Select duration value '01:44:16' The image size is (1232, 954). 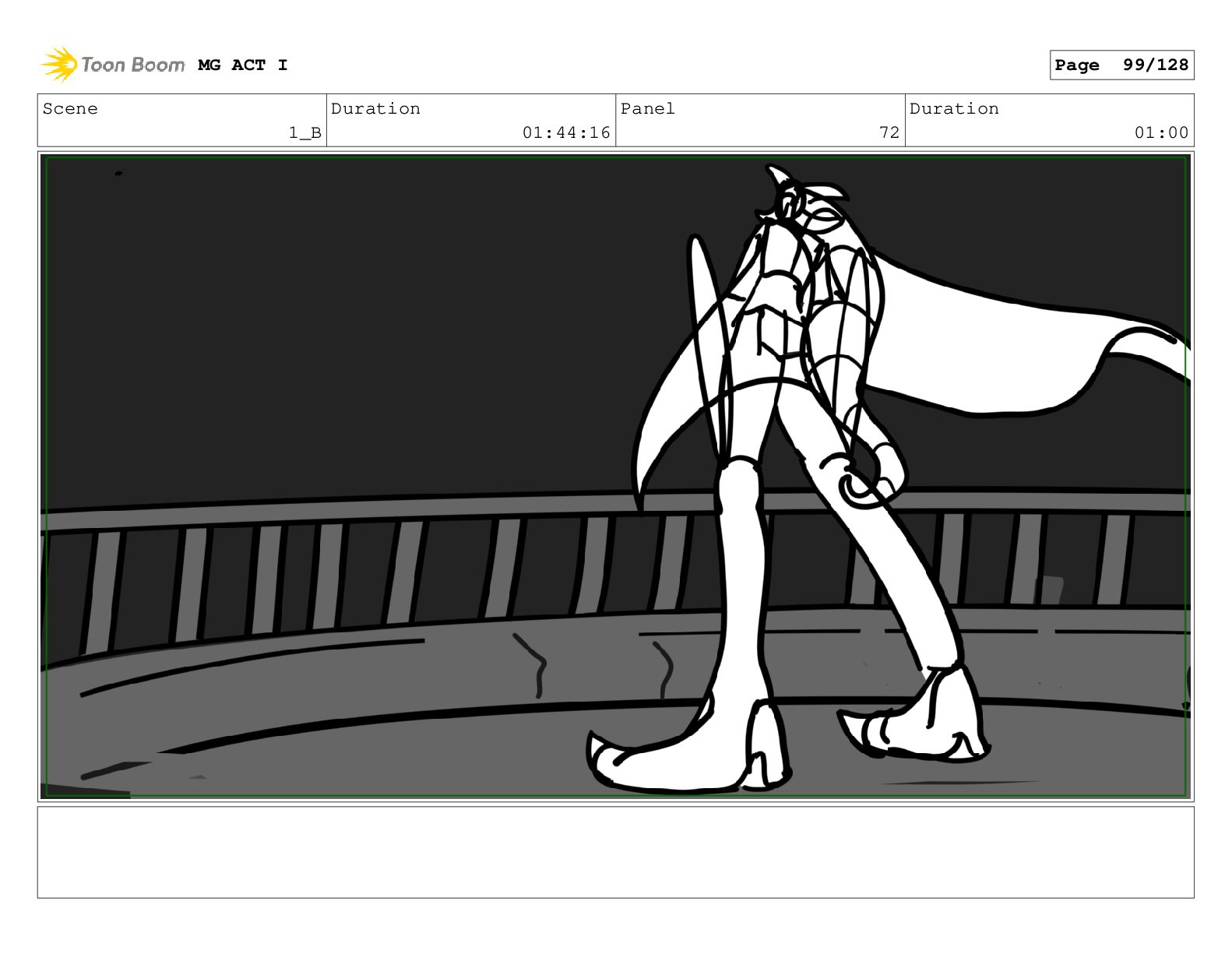[x=566, y=133]
